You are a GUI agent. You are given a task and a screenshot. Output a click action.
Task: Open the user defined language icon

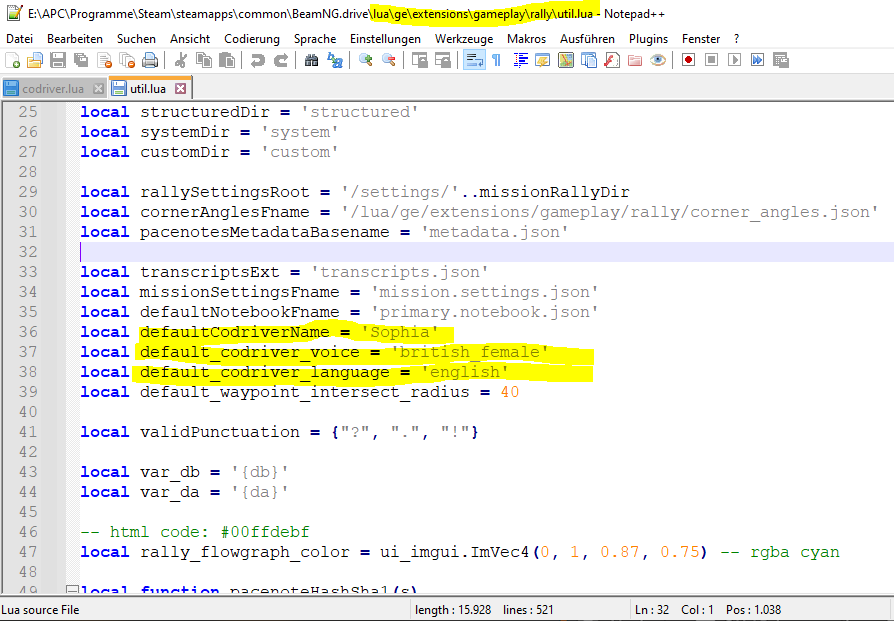pyautogui.click(x=543, y=60)
